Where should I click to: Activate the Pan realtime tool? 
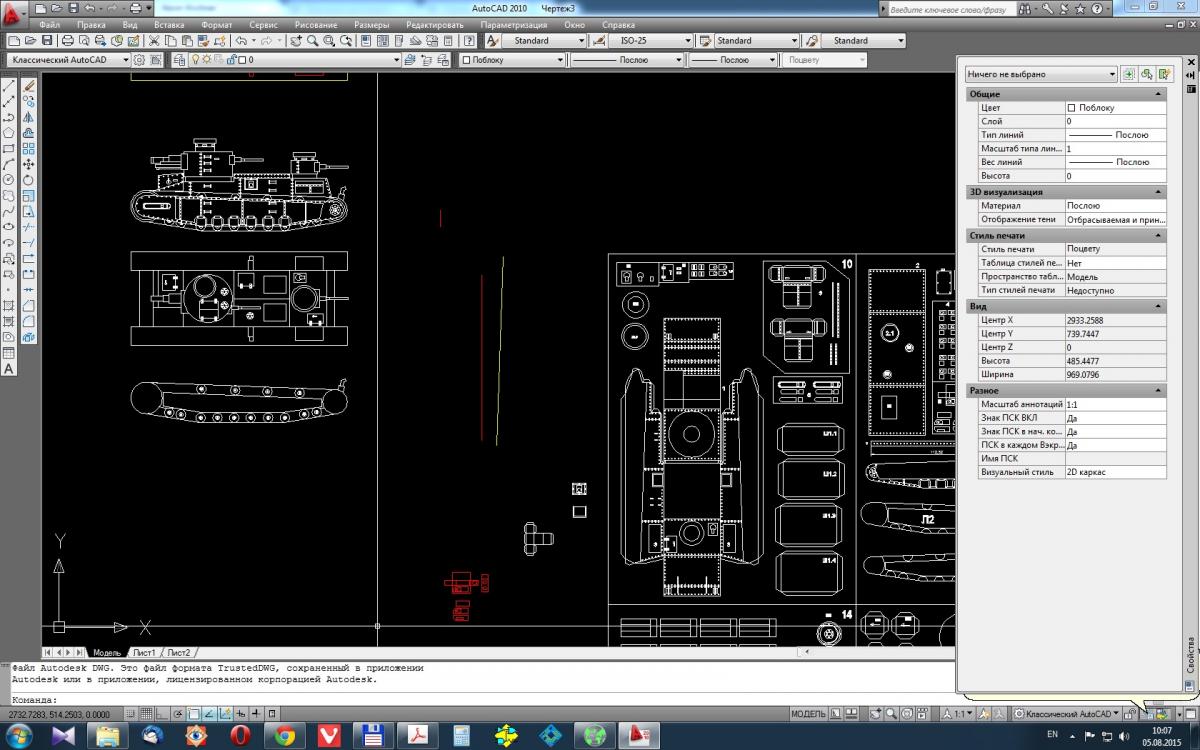[295, 41]
